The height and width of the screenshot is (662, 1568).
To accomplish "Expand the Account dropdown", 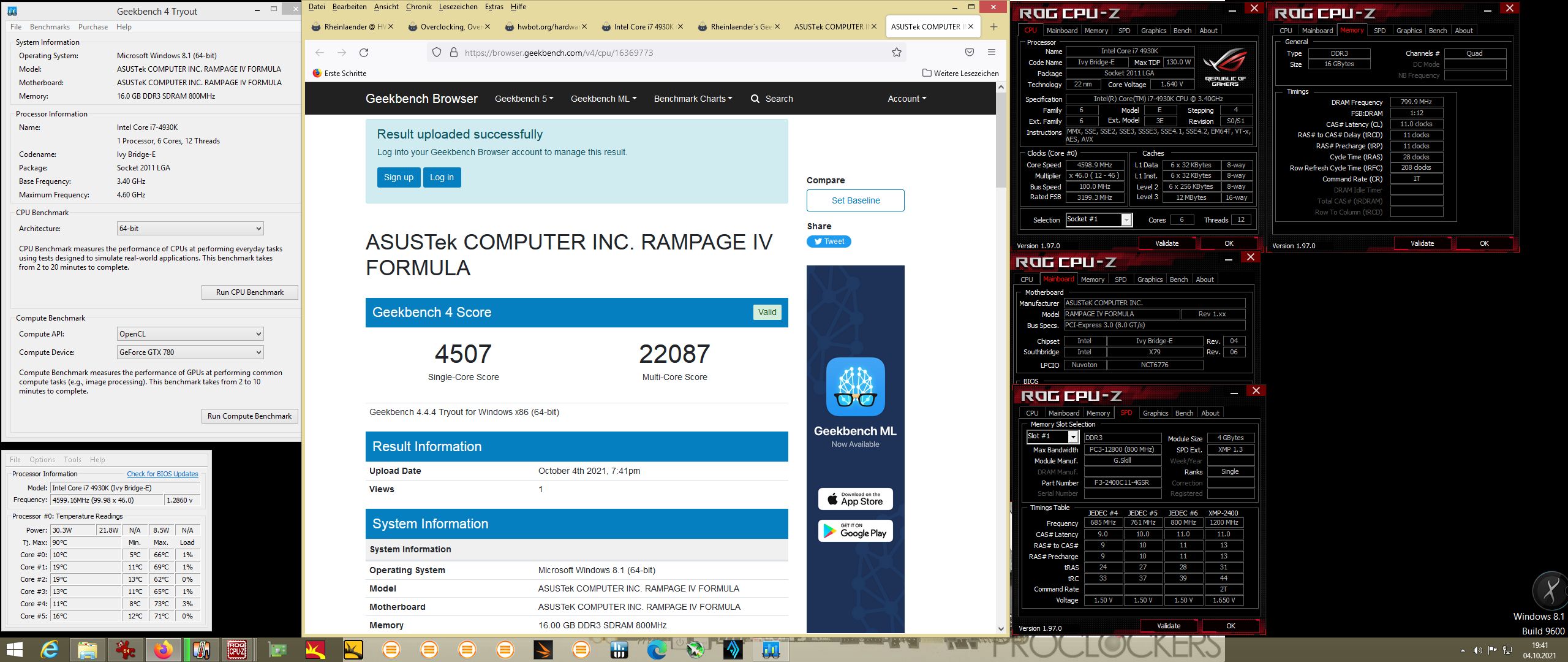I will pos(907,99).
